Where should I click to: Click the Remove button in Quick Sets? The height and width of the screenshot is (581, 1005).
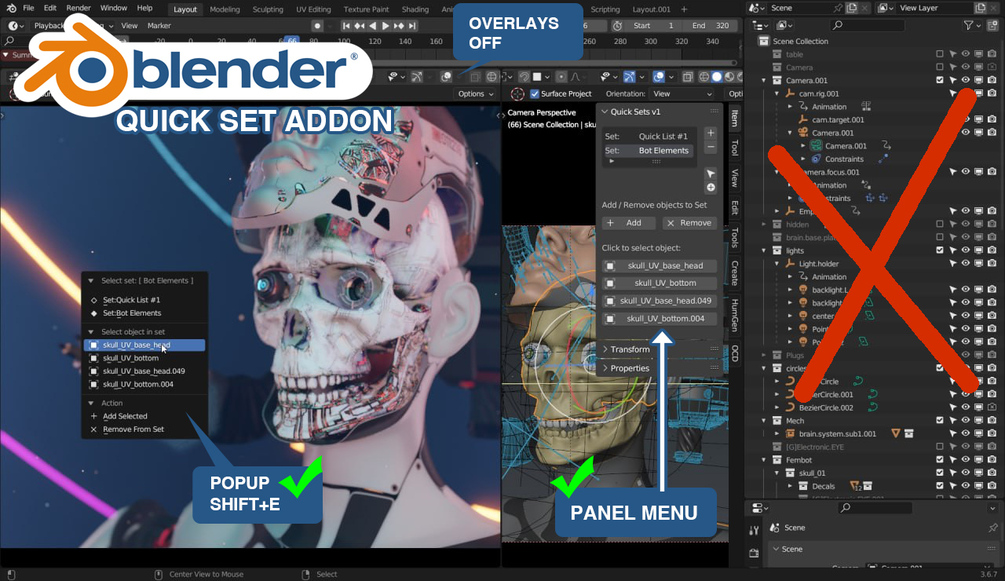[x=689, y=223]
